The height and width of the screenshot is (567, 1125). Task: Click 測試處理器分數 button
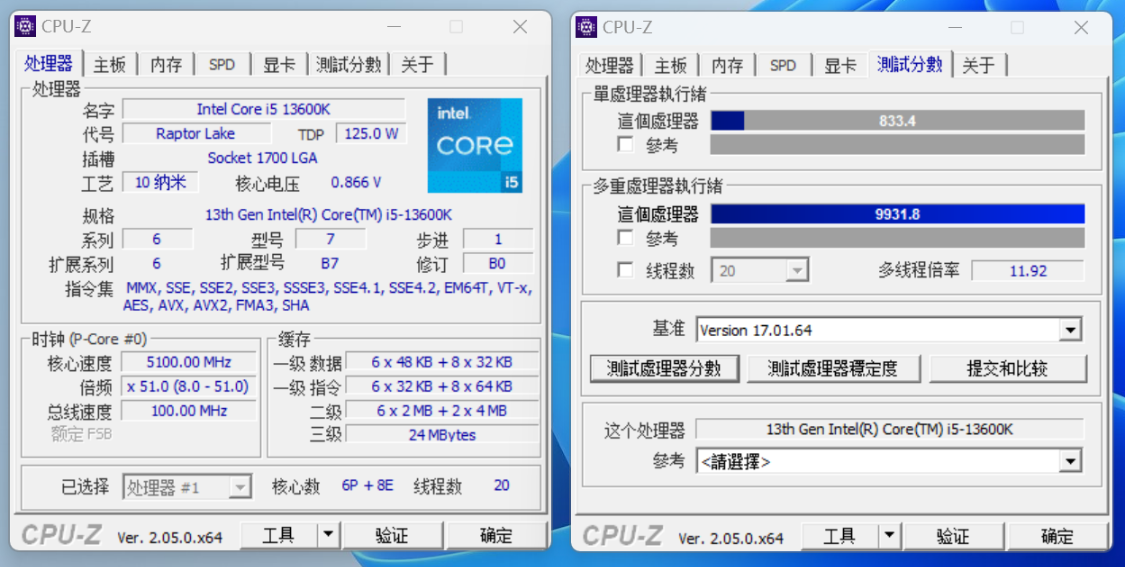664,369
